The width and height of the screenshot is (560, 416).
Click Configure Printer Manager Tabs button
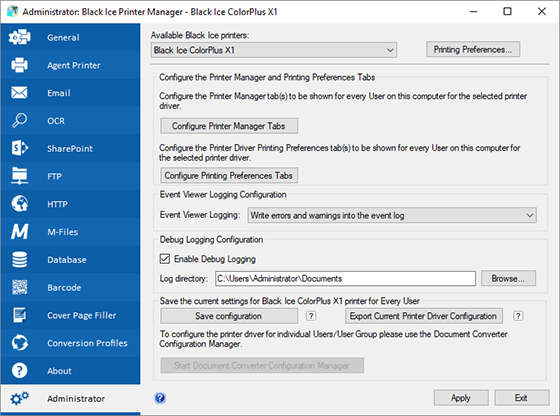229,126
